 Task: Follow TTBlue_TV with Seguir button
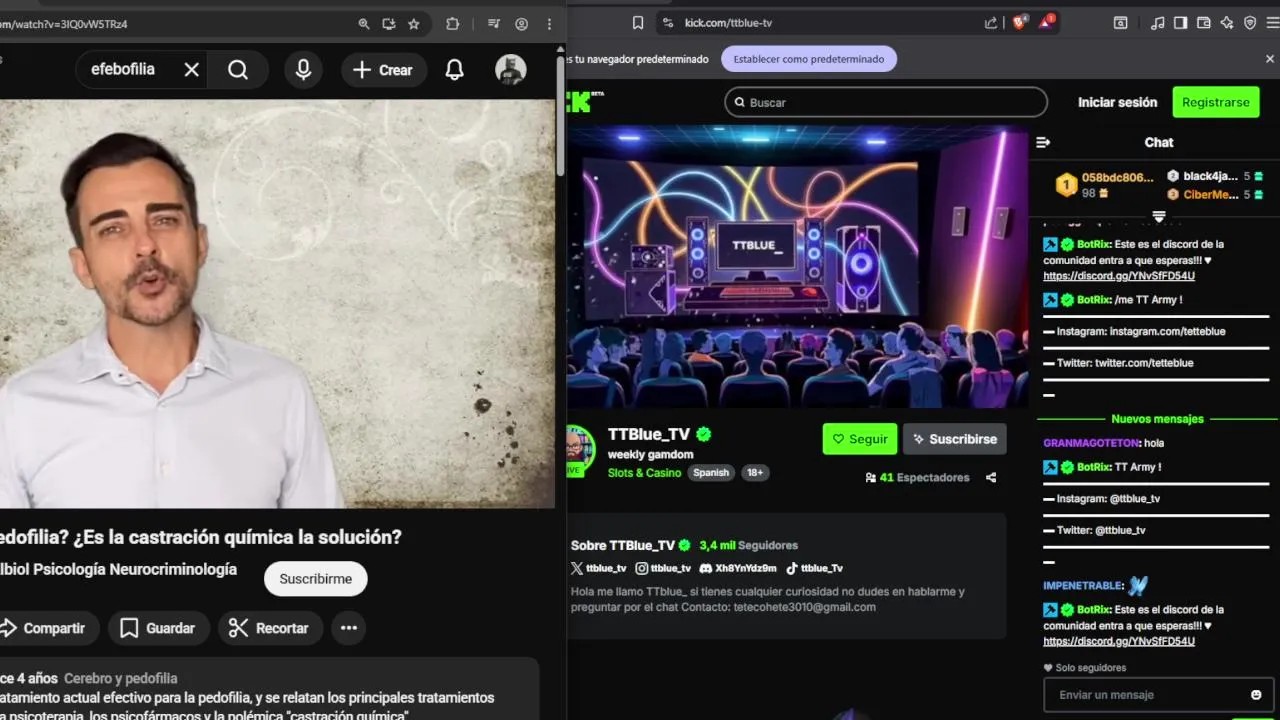pos(859,439)
